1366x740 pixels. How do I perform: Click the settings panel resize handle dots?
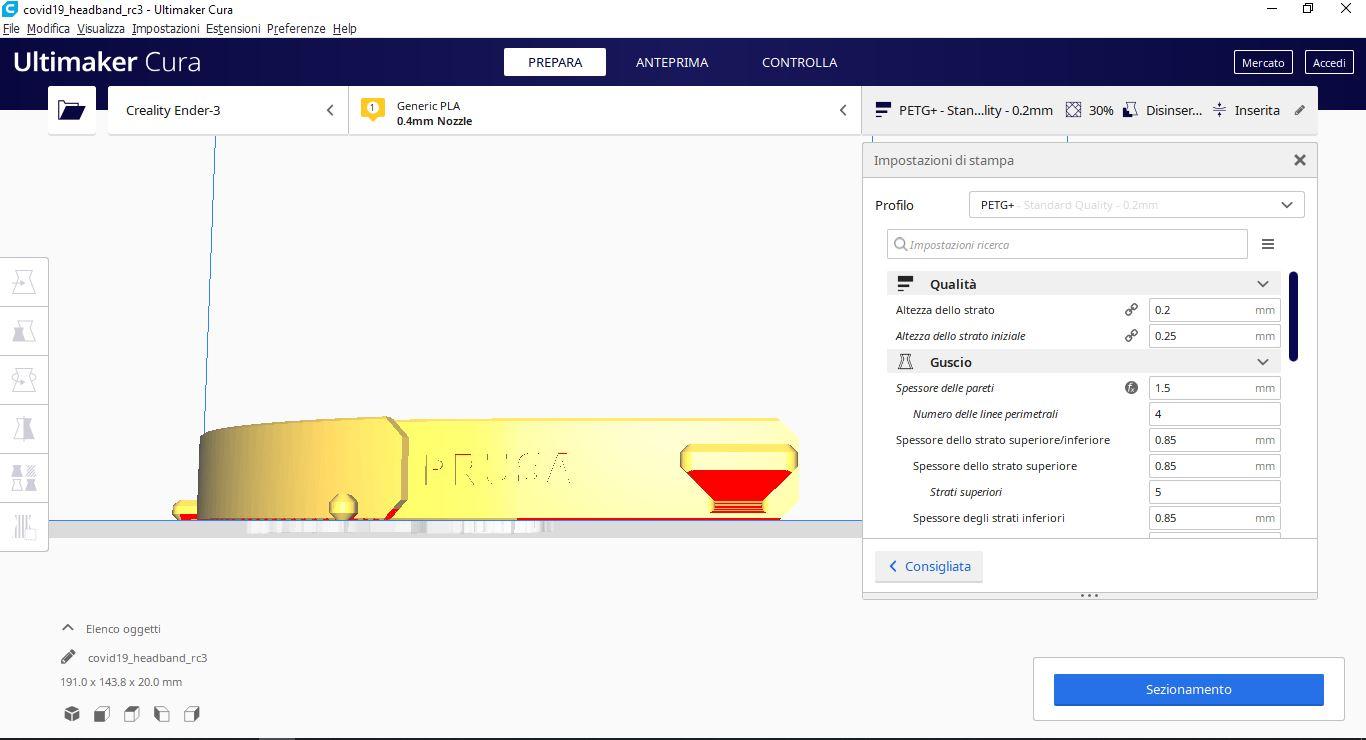1090,595
